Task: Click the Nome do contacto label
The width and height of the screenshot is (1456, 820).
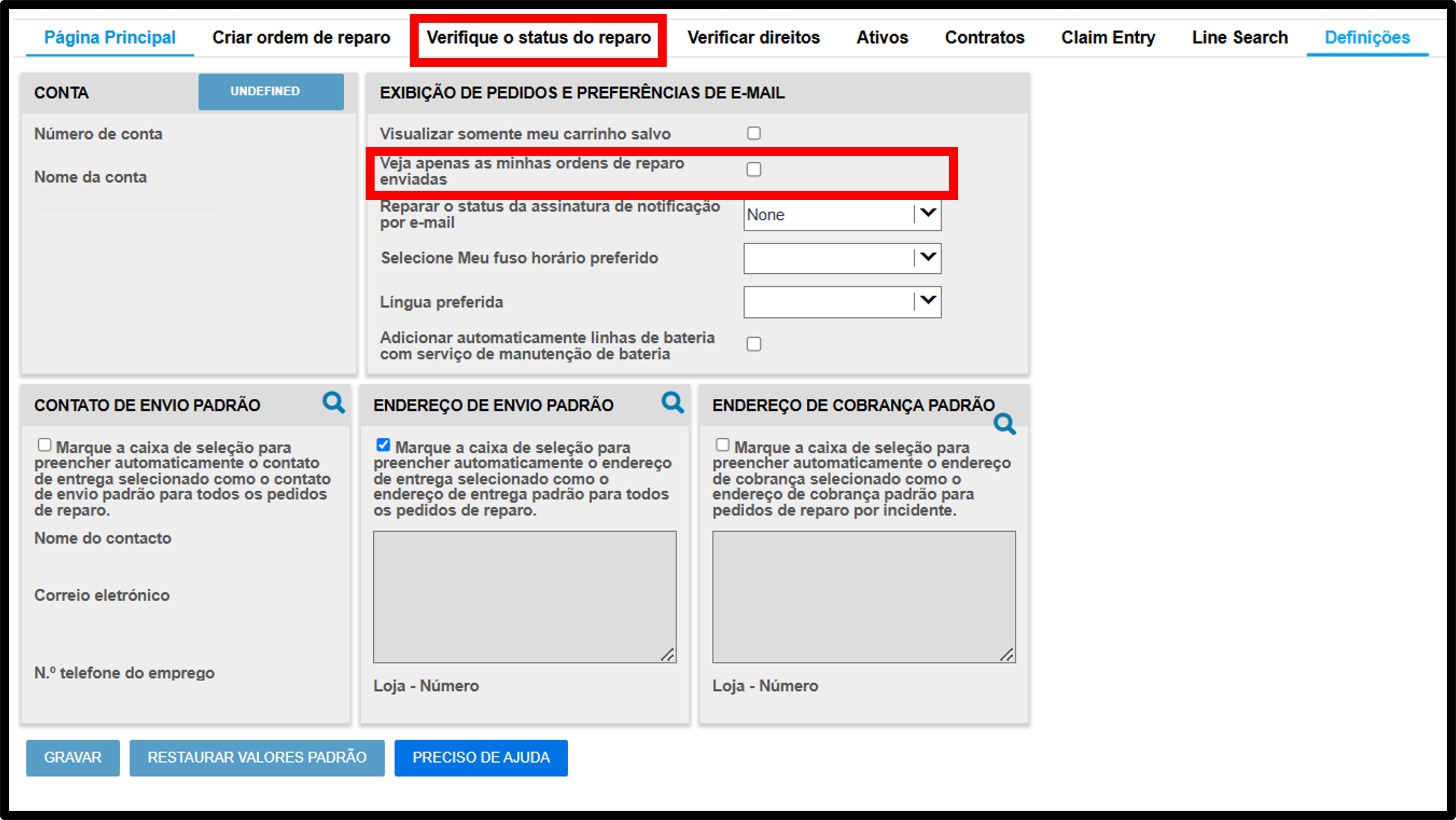Action: (103, 538)
